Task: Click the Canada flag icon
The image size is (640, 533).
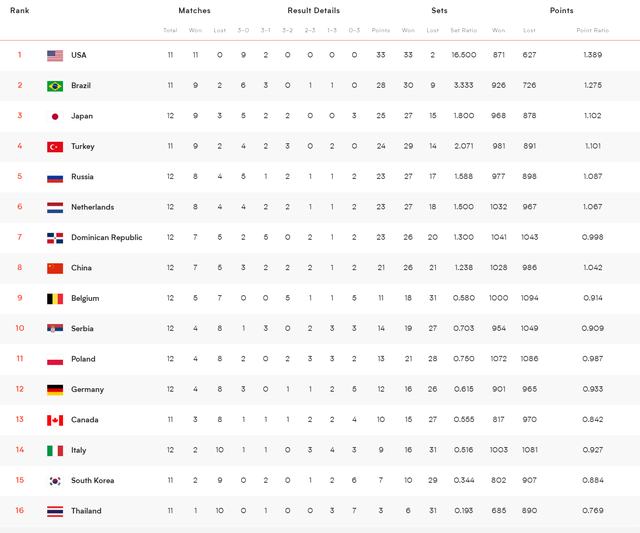Action: click(55, 420)
